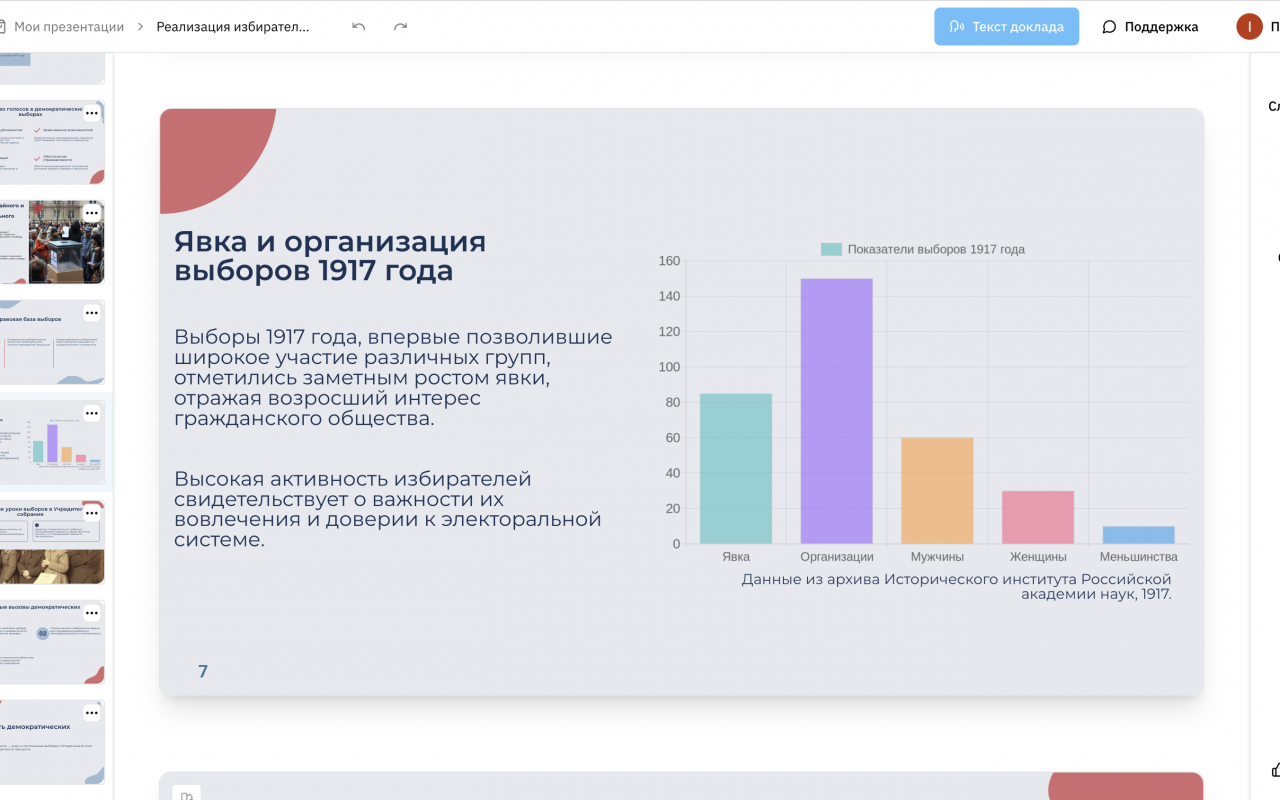Select the ballot box photo slide thumbnail
This screenshot has width=1280, height=800.
[x=52, y=242]
